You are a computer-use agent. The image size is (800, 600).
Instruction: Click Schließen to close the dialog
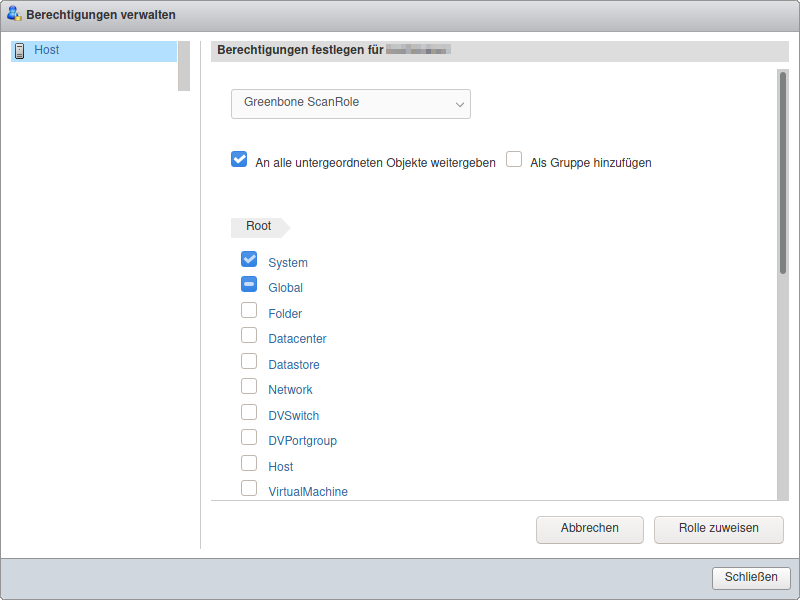(751, 578)
